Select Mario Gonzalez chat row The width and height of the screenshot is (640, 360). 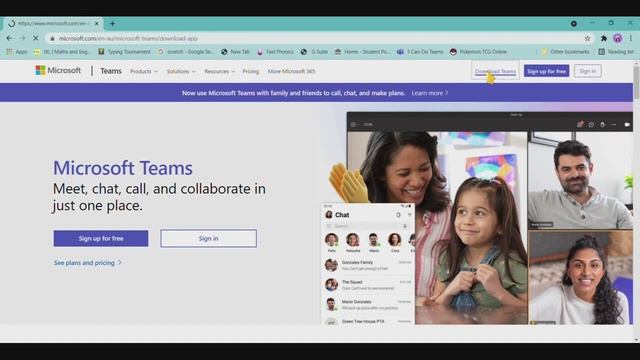click(368, 304)
